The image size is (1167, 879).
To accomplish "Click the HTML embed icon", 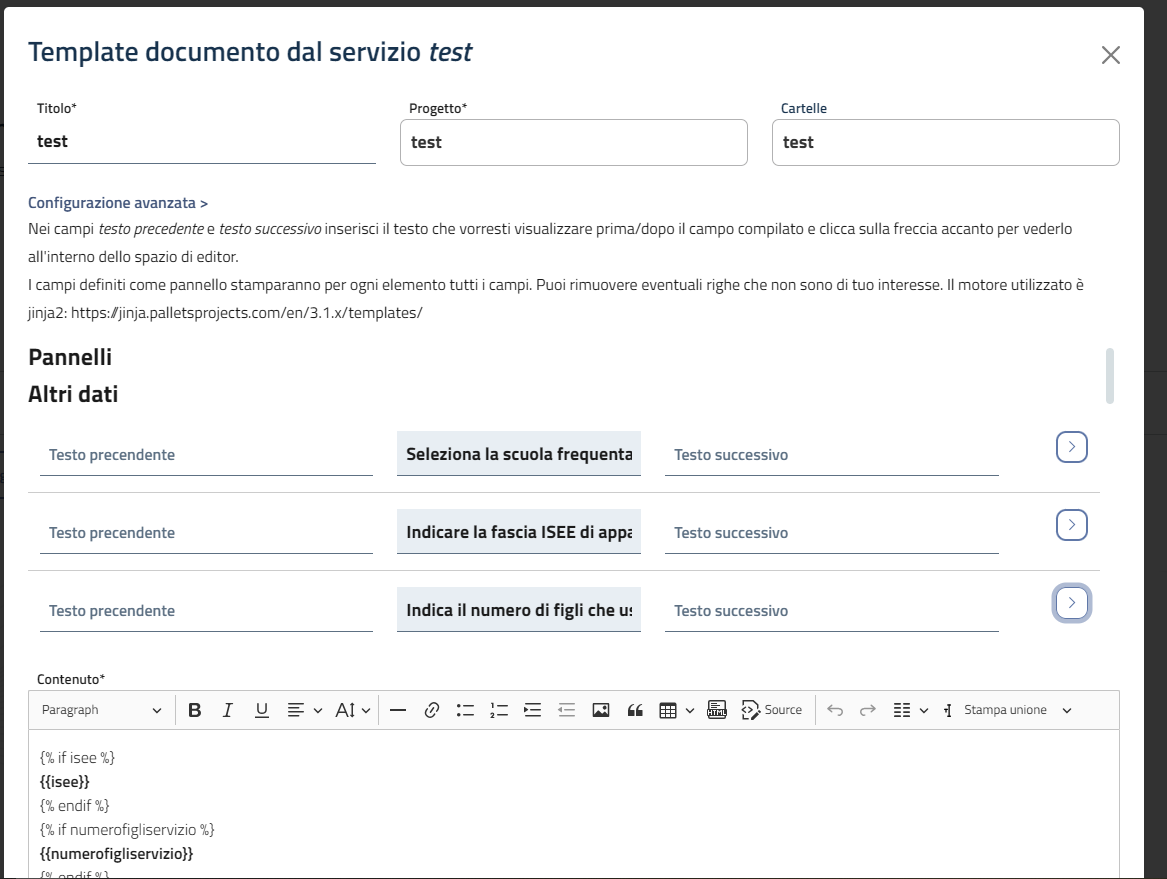I will 716,710.
